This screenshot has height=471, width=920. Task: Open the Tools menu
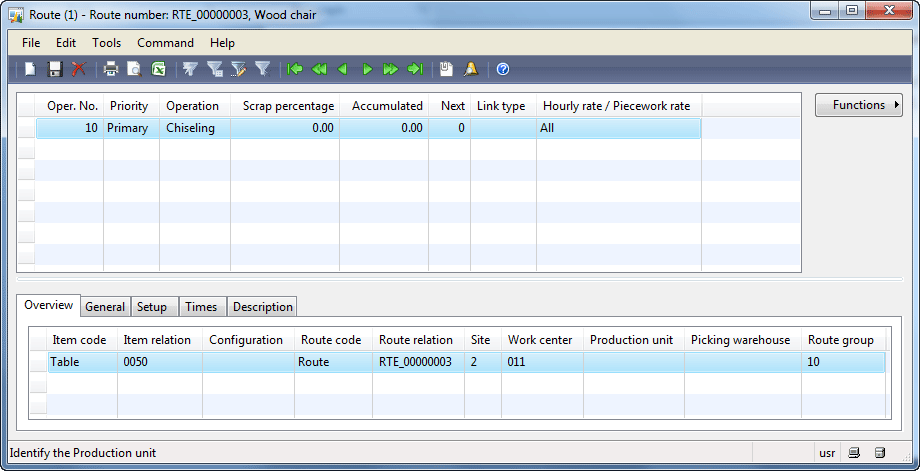(106, 43)
